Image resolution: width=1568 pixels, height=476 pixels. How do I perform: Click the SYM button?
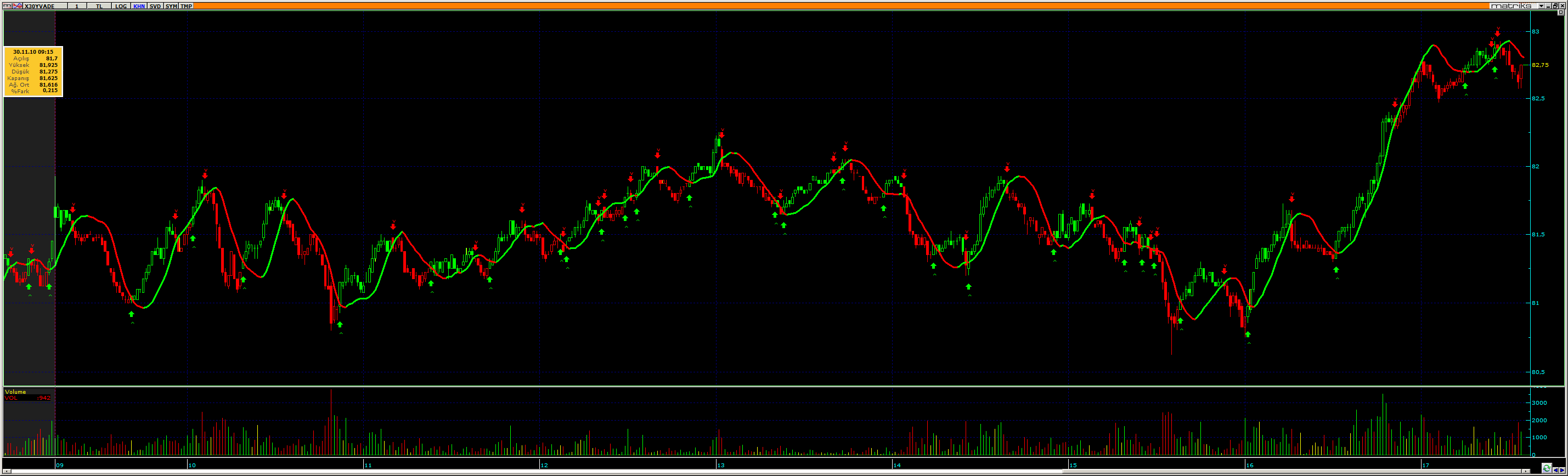tap(171, 6)
